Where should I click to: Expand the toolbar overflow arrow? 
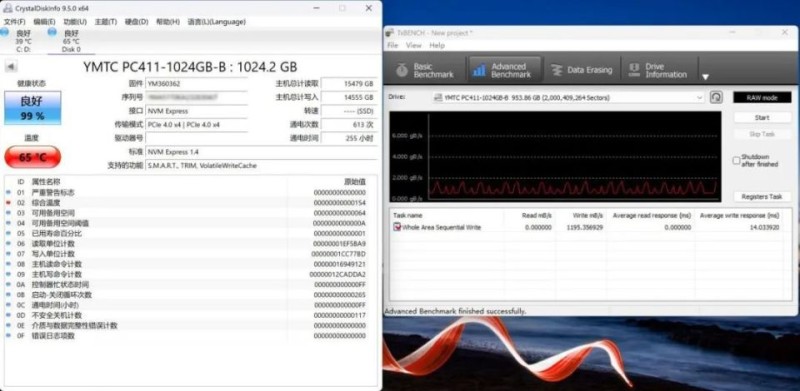[706, 77]
